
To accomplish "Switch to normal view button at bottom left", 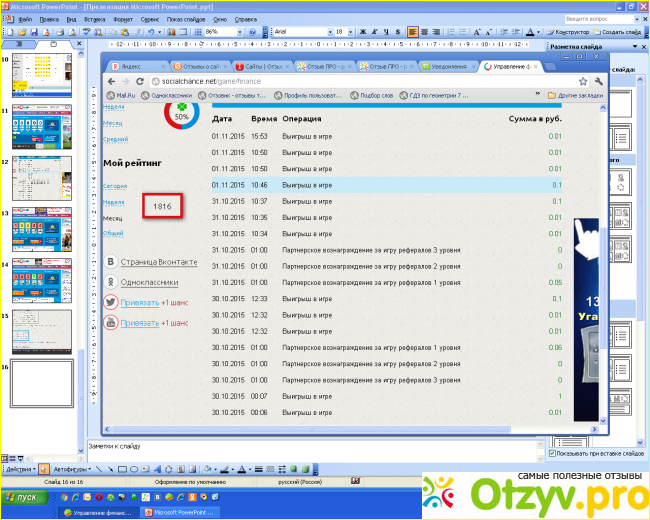I will tap(5, 459).
